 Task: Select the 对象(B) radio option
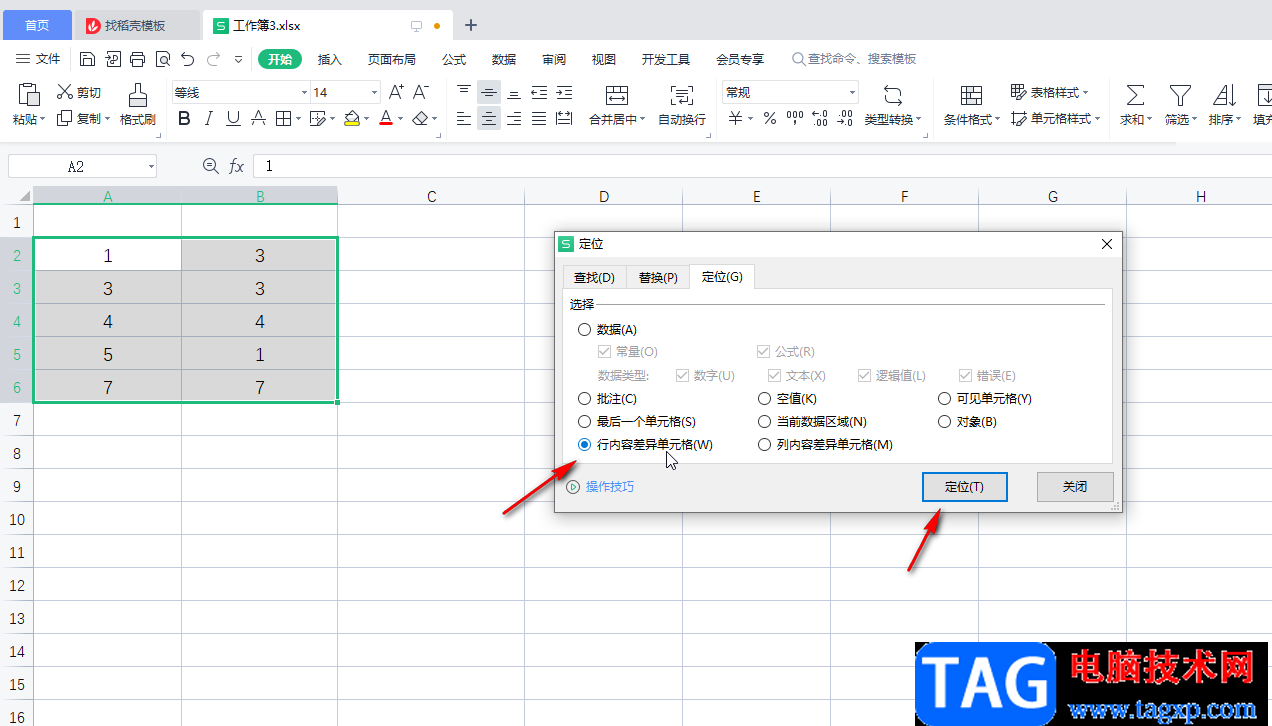click(944, 421)
